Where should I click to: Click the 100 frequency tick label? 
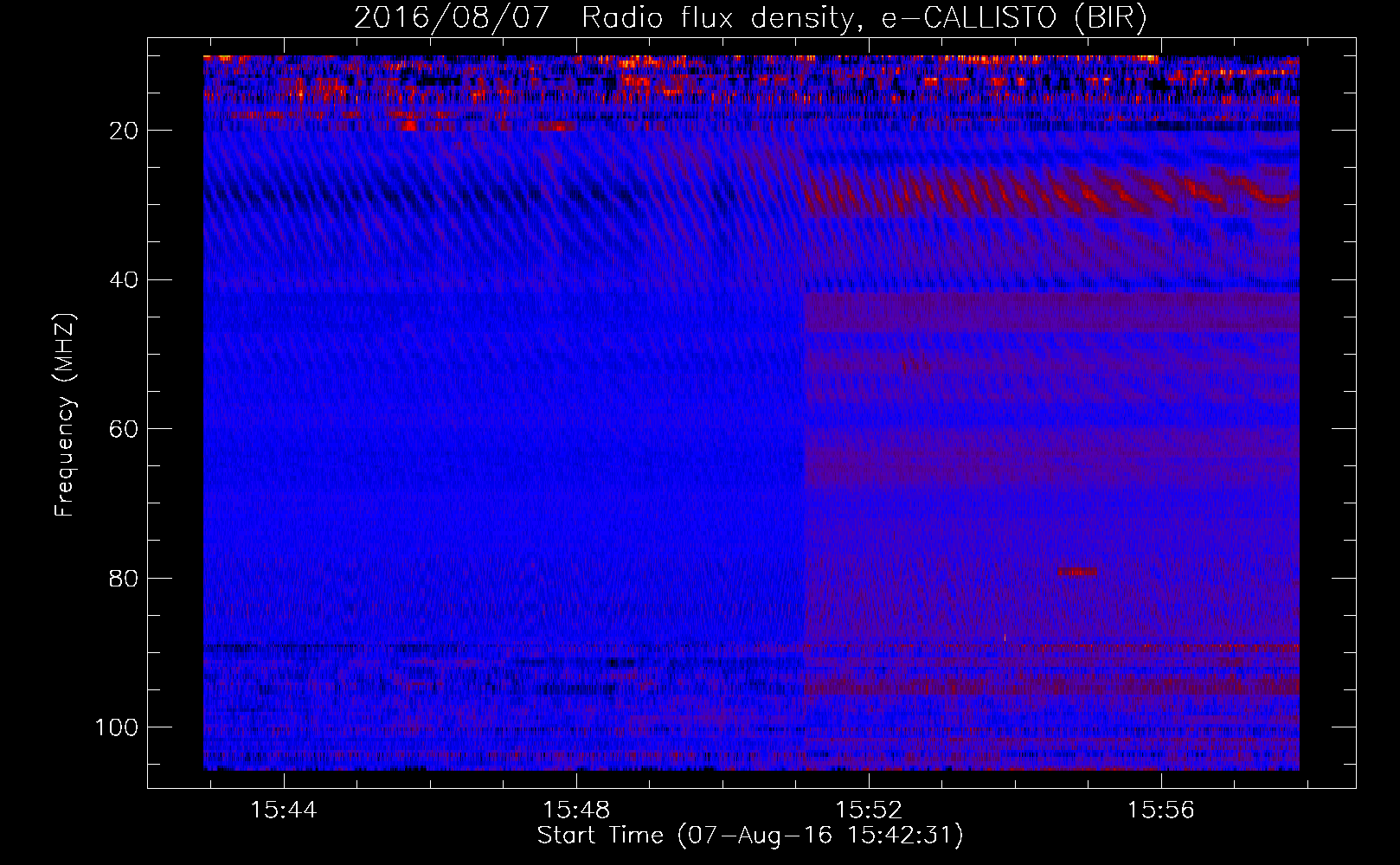click(x=117, y=727)
